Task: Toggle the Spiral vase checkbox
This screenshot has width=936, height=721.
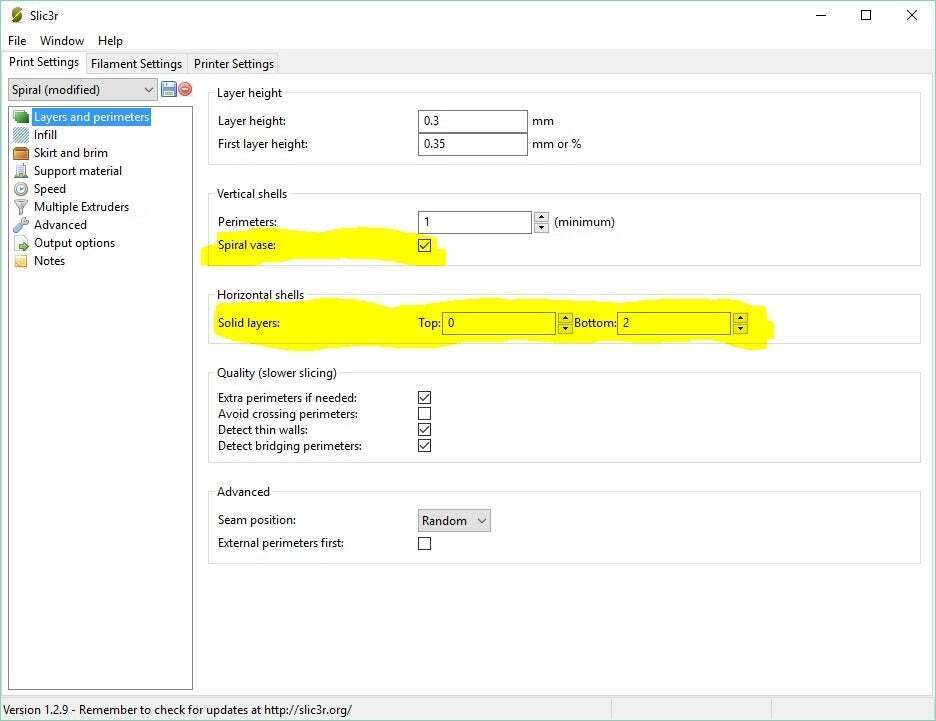Action: click(424, 245)
